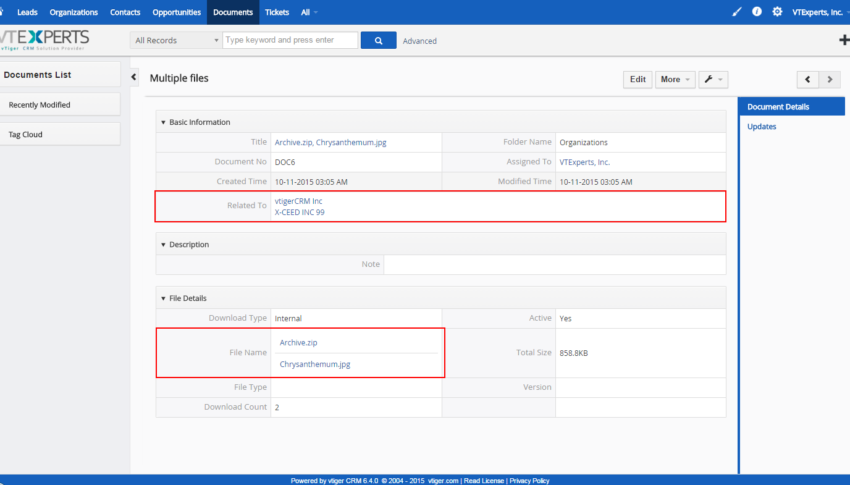This screenshot has width=850, height=485.
Task: Open Tag Cloud sidebar widget
Action: tap(60, 134)
